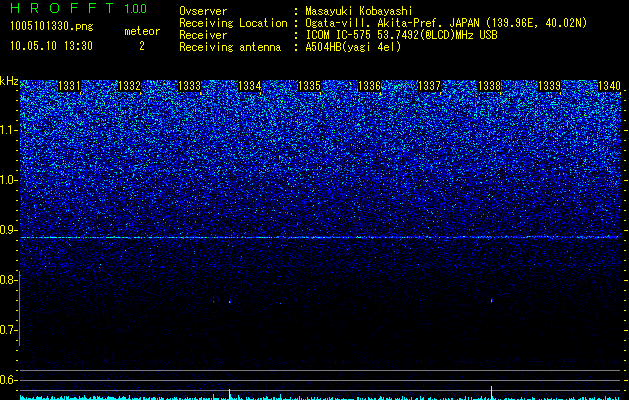Viewport: 629px width, 400px height.
Task: Click the 1334 time marker
Action: pyautogui.click(x=250, y=86)
